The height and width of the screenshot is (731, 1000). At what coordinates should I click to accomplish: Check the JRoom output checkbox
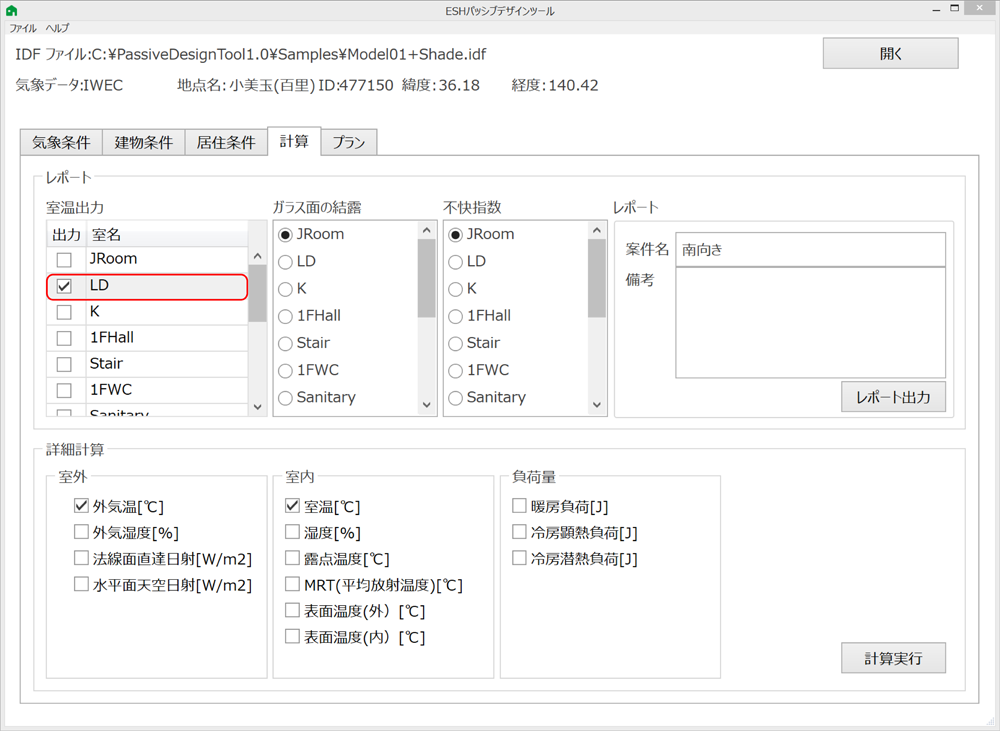click(64, 260)
